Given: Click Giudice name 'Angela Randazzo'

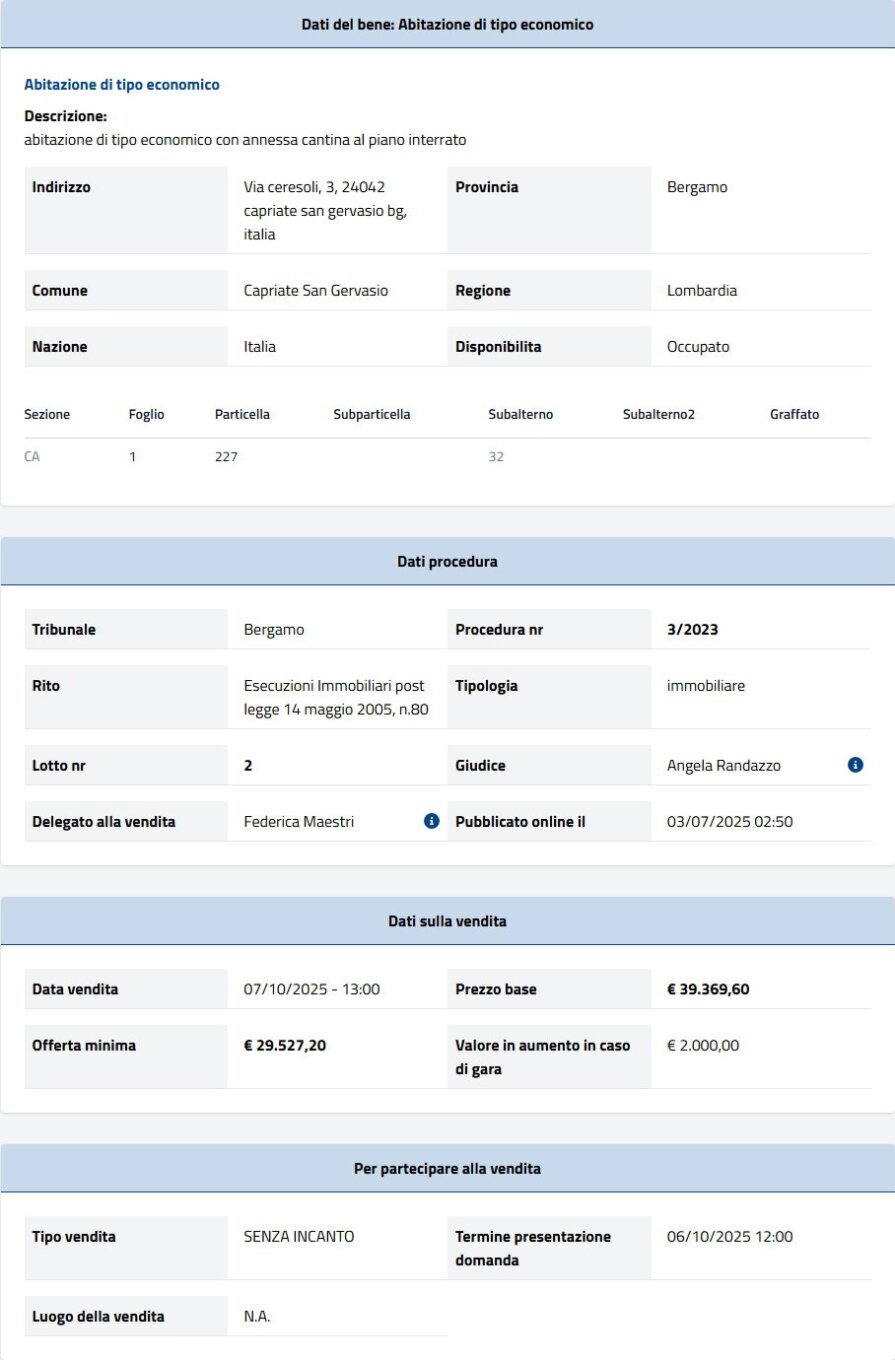Looking at the screenshot, I should [x=724, y=766].
